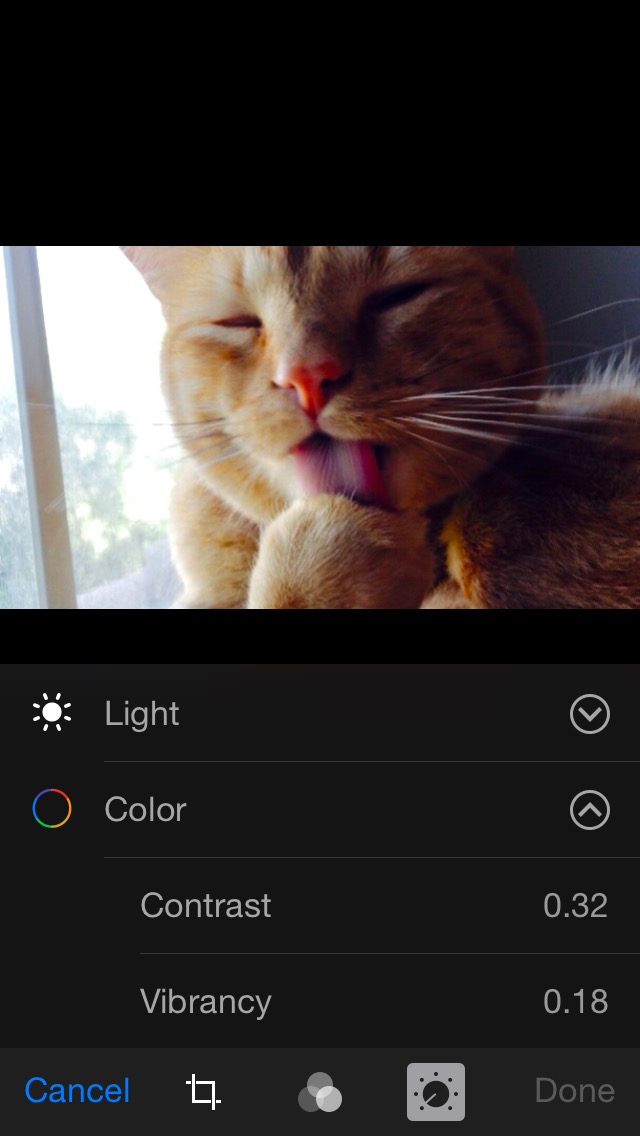Open the Contrast adjustment row
Viewport: 640px width, 1136px height.
pos(390,906)
